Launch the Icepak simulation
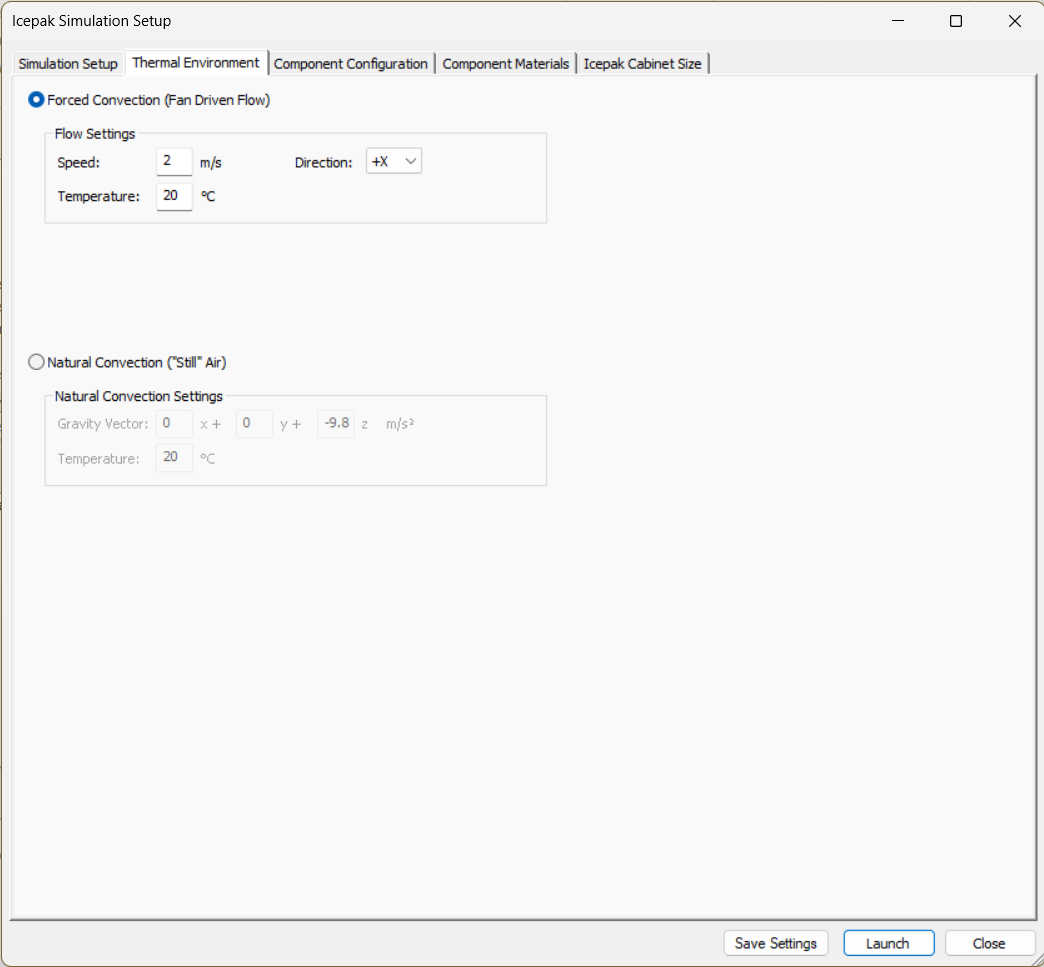The image size is (1044, 967). (888, 943)
